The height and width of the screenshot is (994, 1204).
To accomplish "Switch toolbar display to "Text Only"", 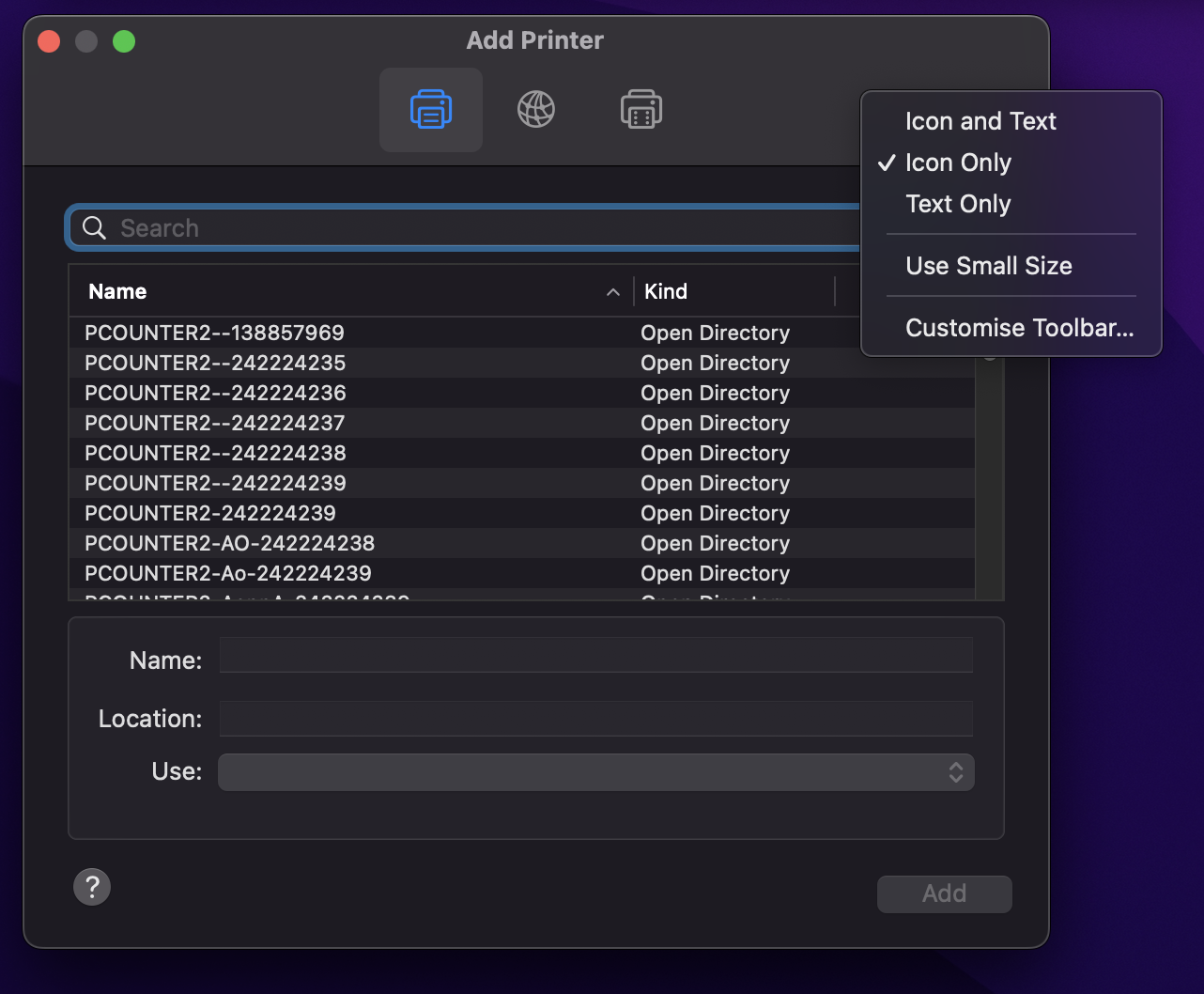I will [x=957, y=204].
